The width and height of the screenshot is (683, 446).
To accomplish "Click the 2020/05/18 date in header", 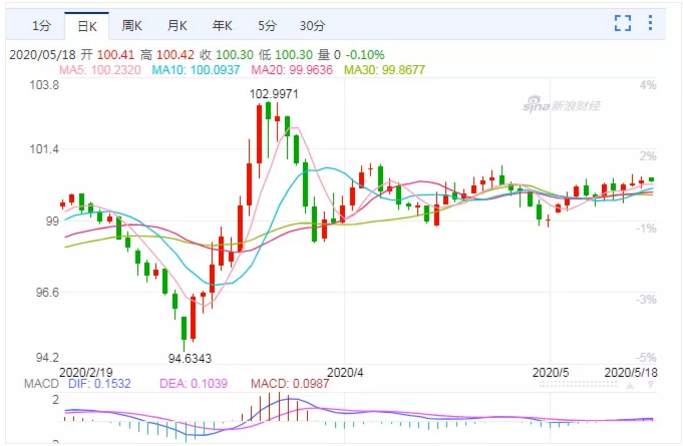I will (x=43, y=55).
